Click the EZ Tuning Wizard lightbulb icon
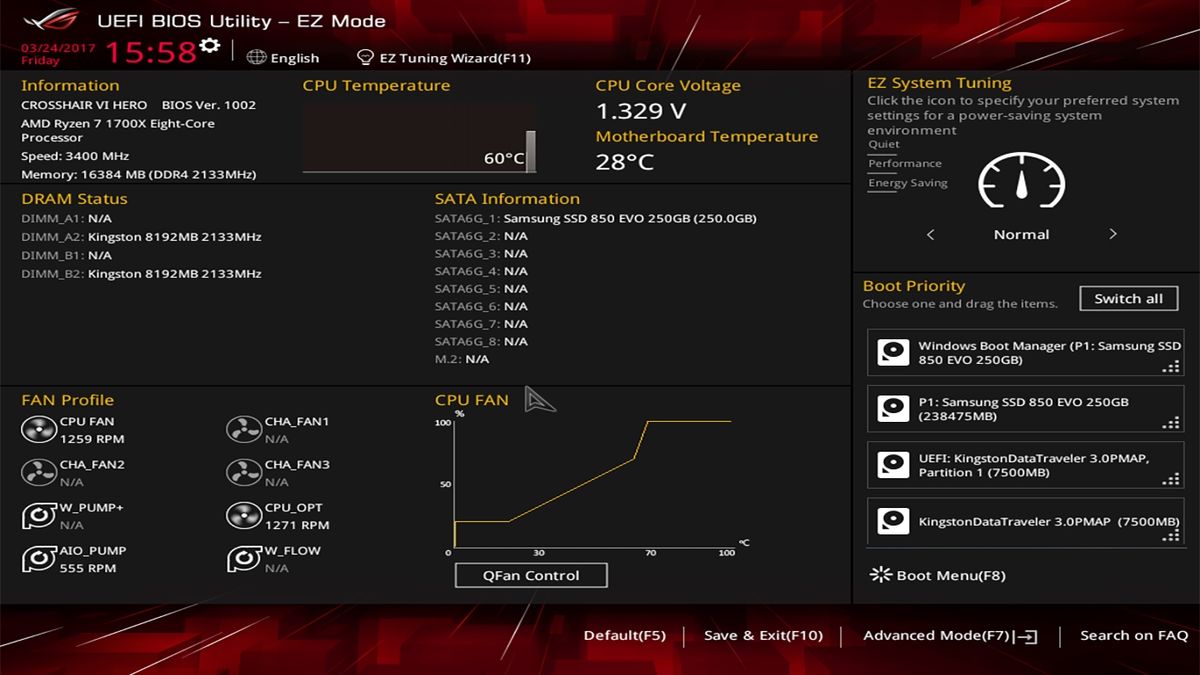The image size is (1200, 675). (x=365, y=58)
